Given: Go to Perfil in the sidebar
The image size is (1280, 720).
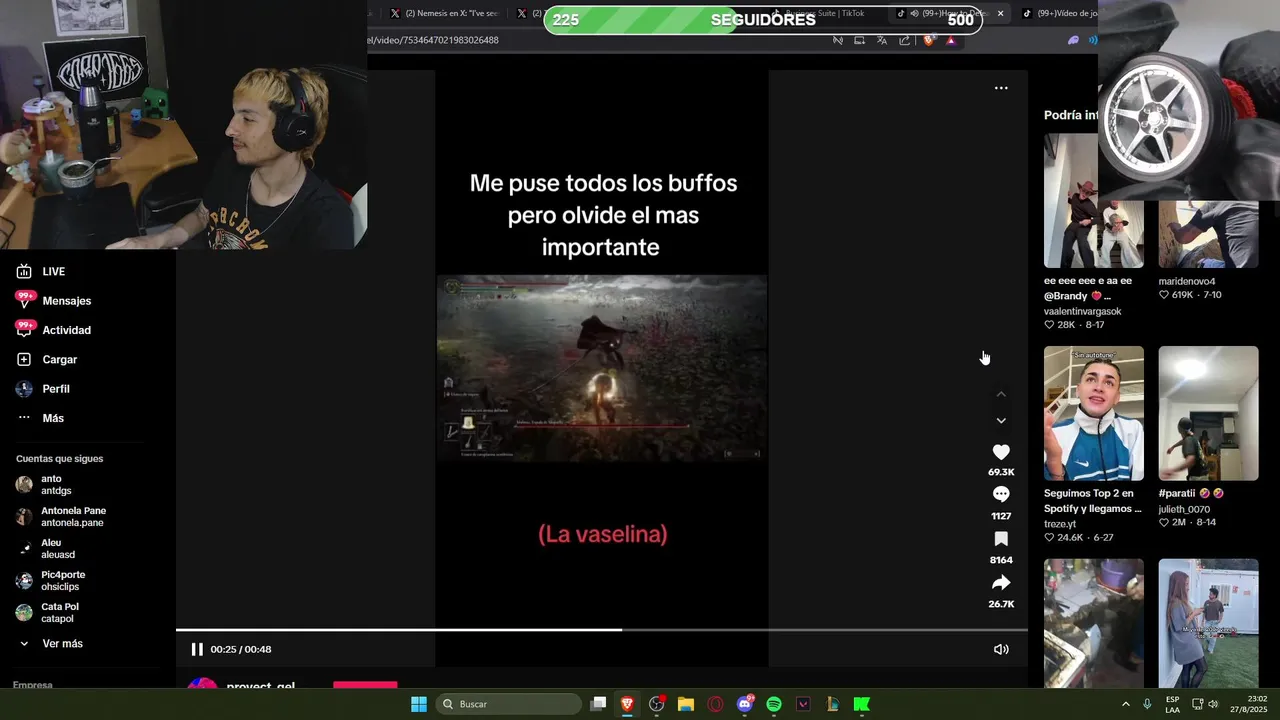Looking at the screenshot, I should [x=42, y=389].
